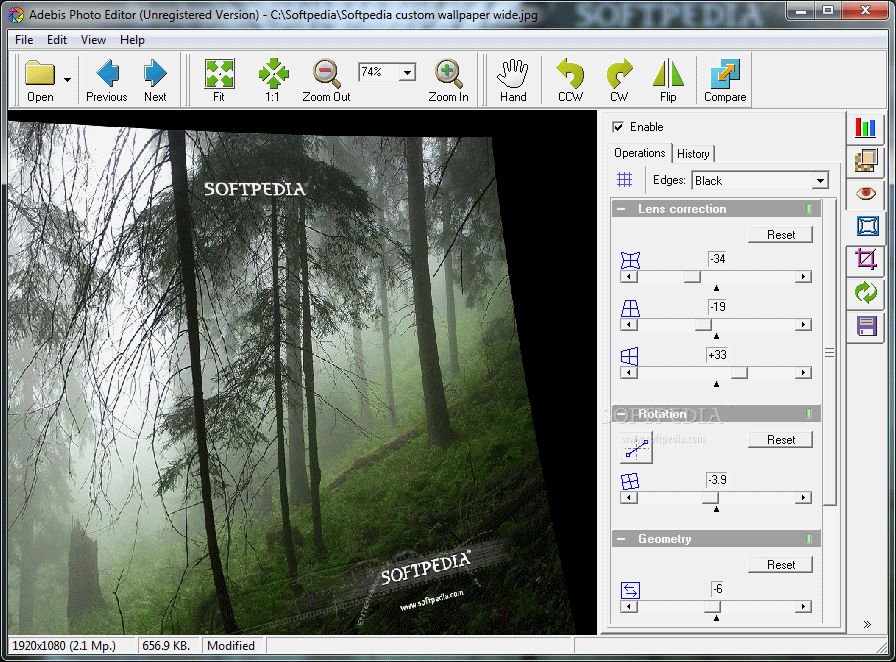Open the Open button dropdown arrow
896x662 pixels.
point(67,80)
